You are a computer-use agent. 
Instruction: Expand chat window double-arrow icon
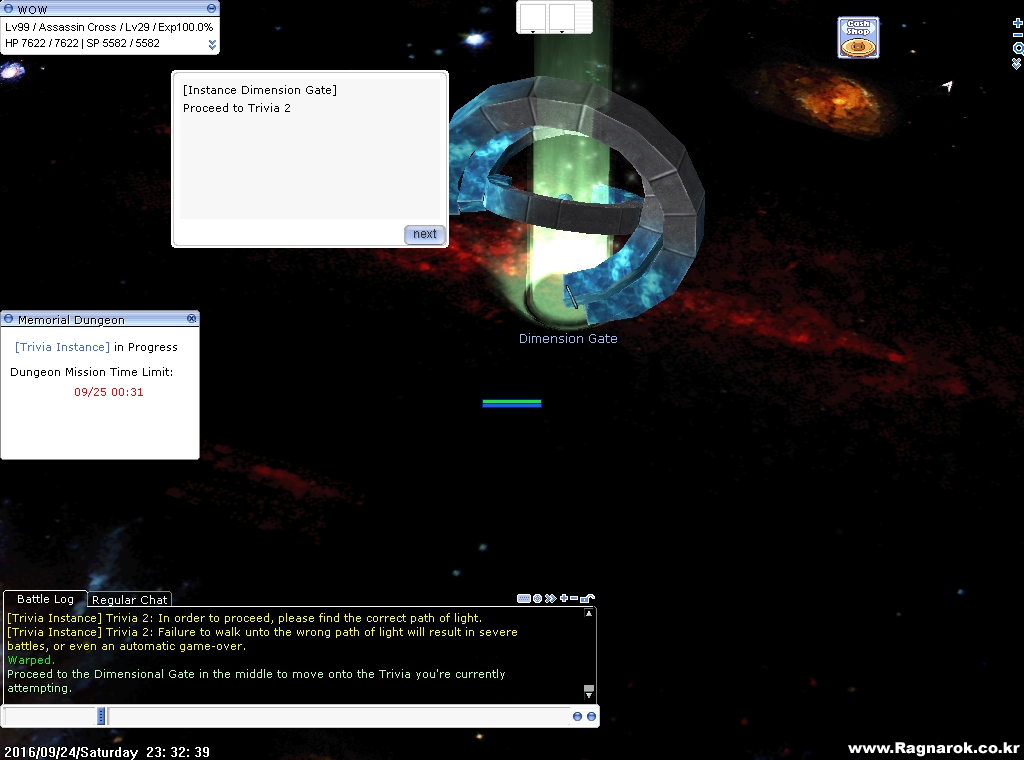tap(551, 598)
